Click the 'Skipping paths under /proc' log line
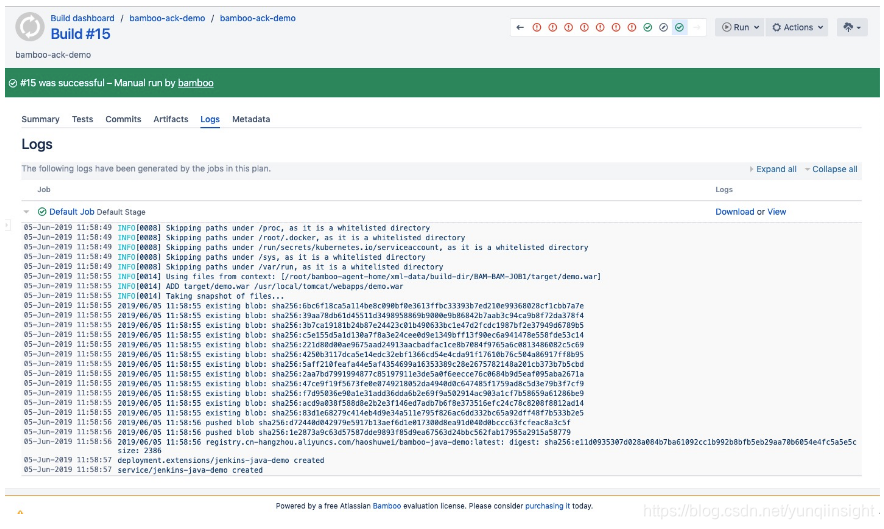The height and width of the screenshot is (529, 884). (227, 228)
